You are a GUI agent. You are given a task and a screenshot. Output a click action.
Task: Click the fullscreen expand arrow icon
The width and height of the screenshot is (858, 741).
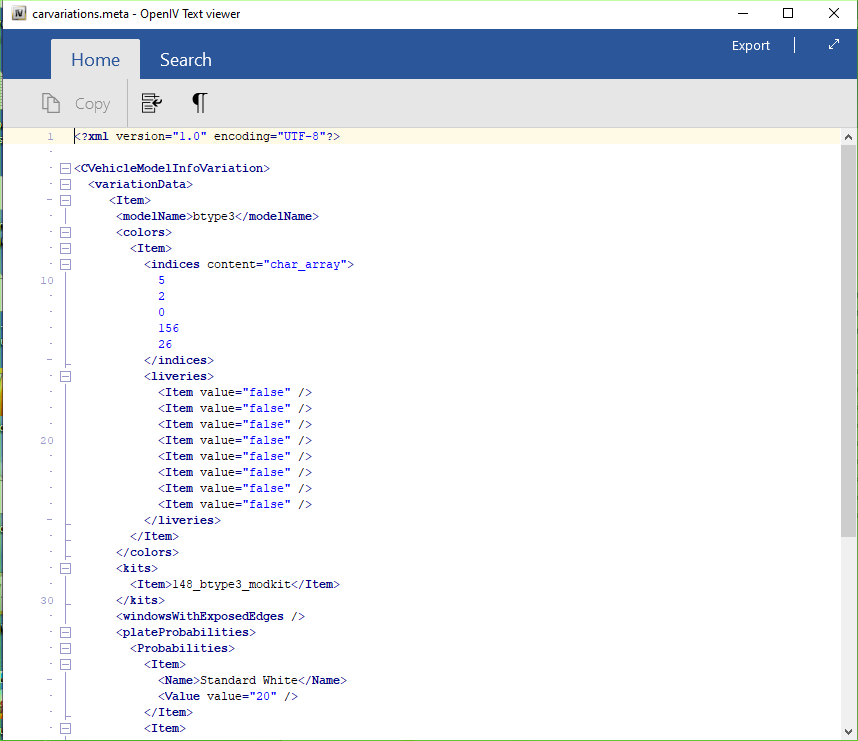[833, 45]
